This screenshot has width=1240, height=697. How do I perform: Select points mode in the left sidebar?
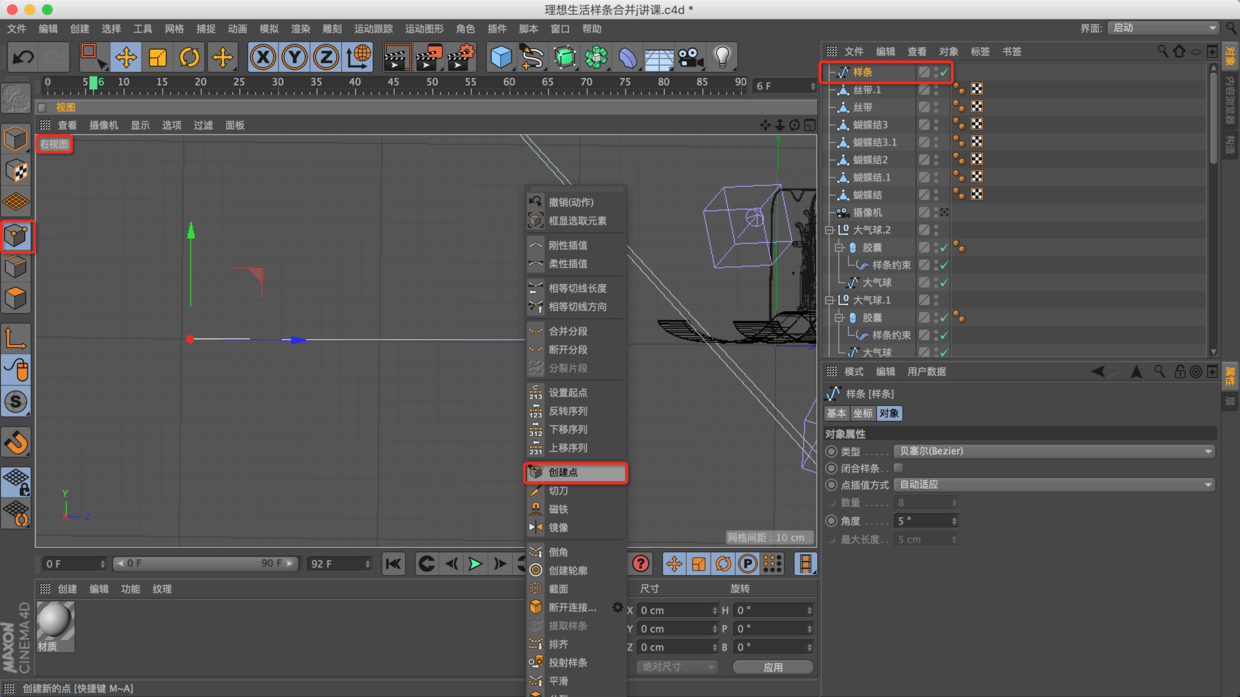[x=16, y=236]
